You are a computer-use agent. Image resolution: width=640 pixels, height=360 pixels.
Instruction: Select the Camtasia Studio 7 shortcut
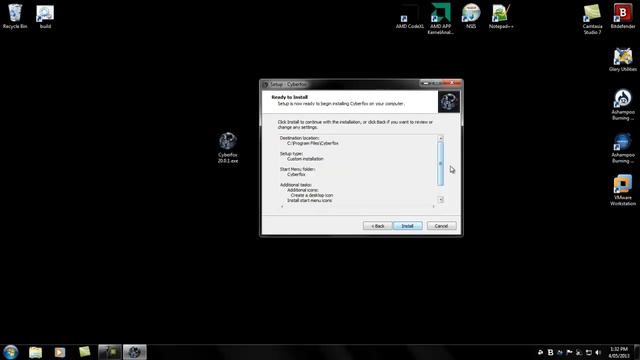592,19
